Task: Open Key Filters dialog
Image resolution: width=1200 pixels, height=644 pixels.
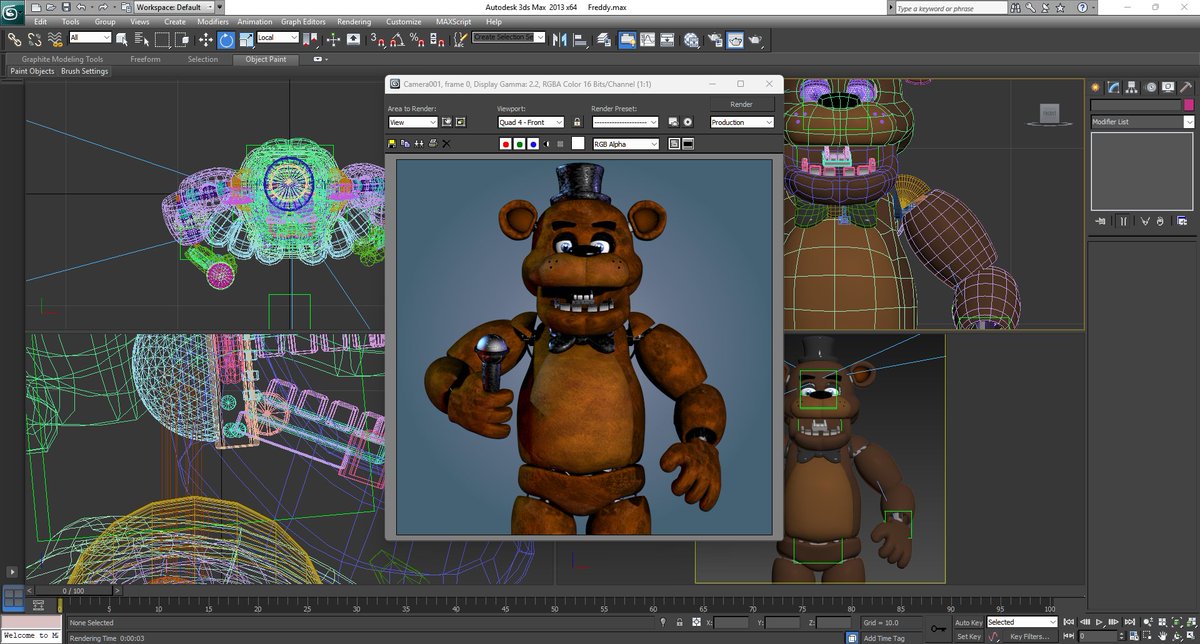Action: (1029, 636)
